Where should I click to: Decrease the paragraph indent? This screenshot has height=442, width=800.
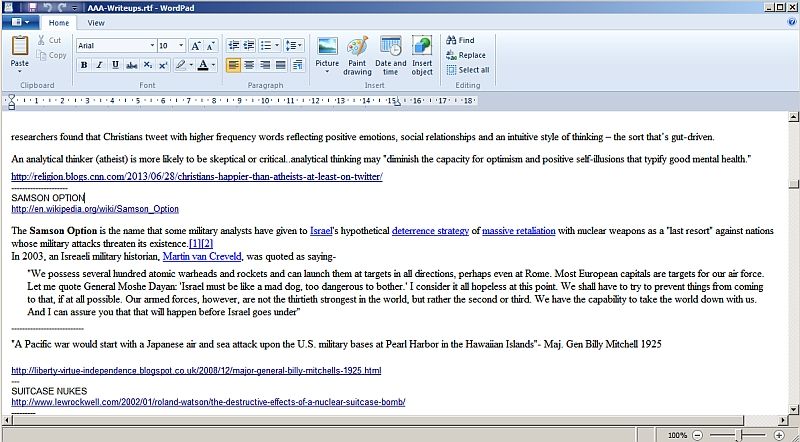[x=234, y=45]
